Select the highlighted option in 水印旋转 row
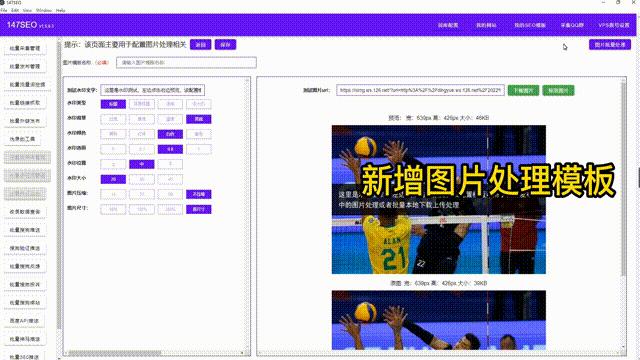 tap(199, 119)
